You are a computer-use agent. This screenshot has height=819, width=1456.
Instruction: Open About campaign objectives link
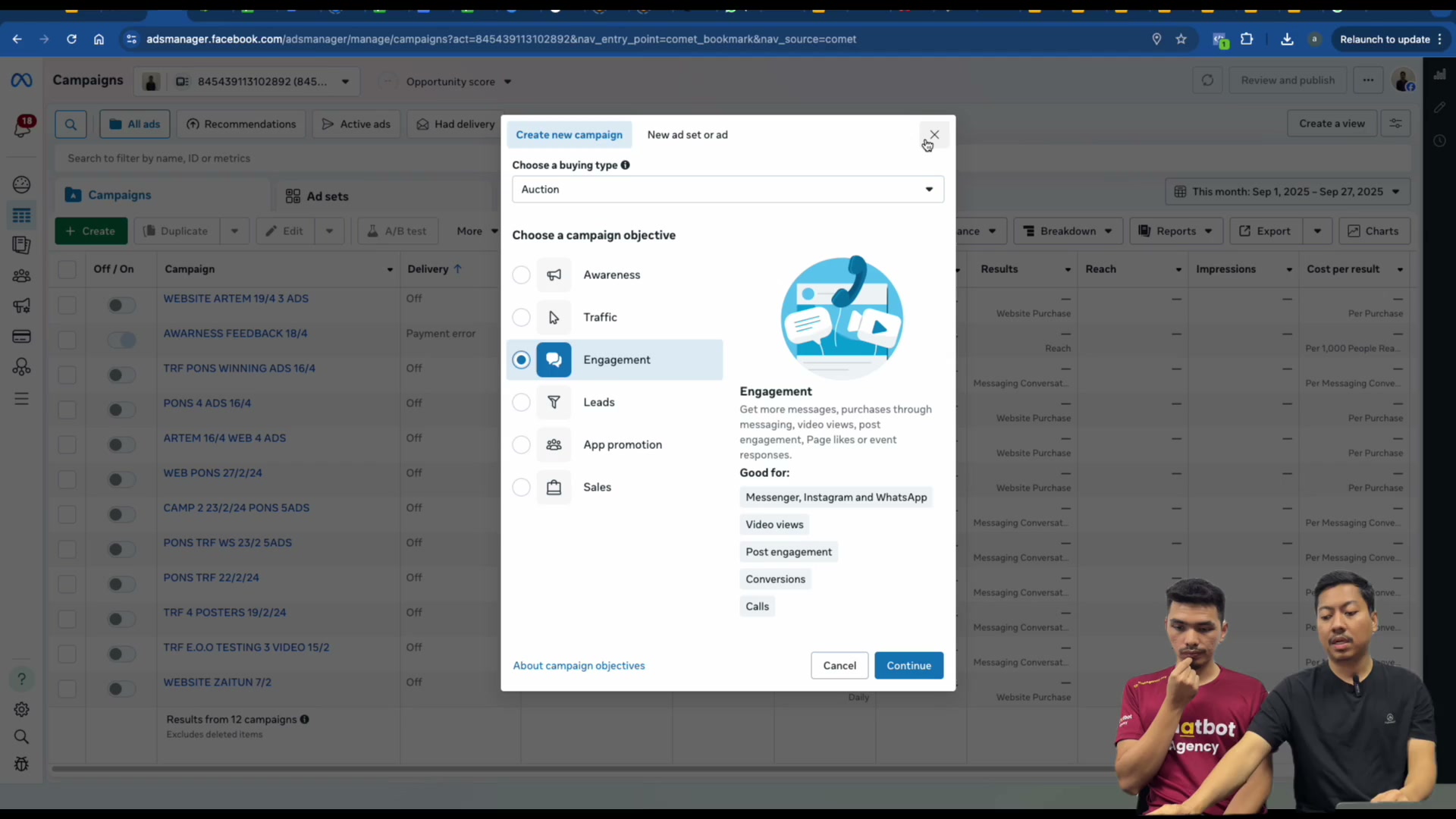[x=579, y=666]
